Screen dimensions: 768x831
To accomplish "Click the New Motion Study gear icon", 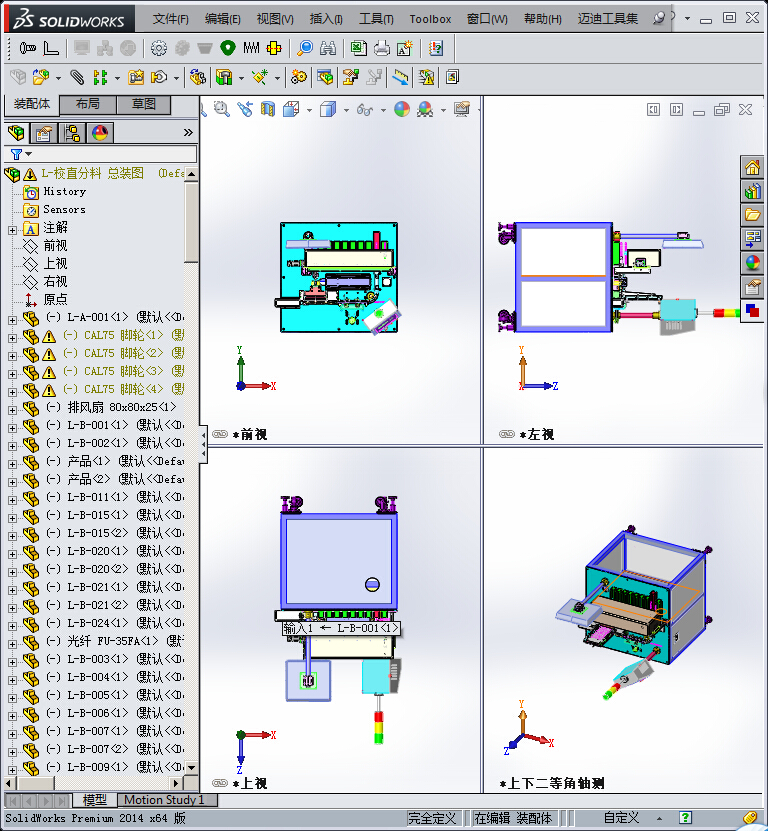I will (298, 77).
